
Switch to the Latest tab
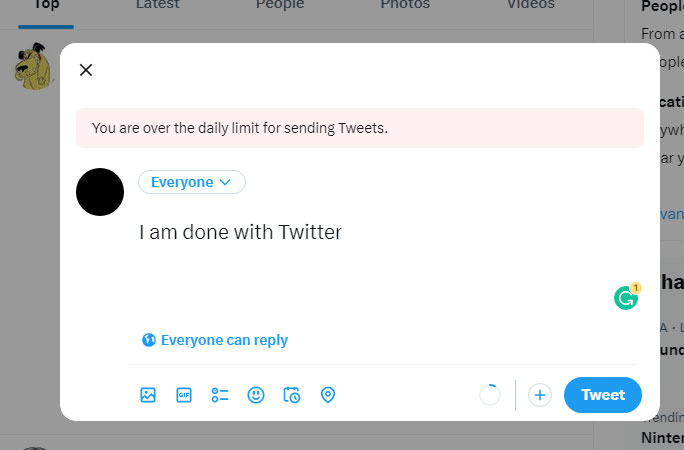[x=157, y=5]
